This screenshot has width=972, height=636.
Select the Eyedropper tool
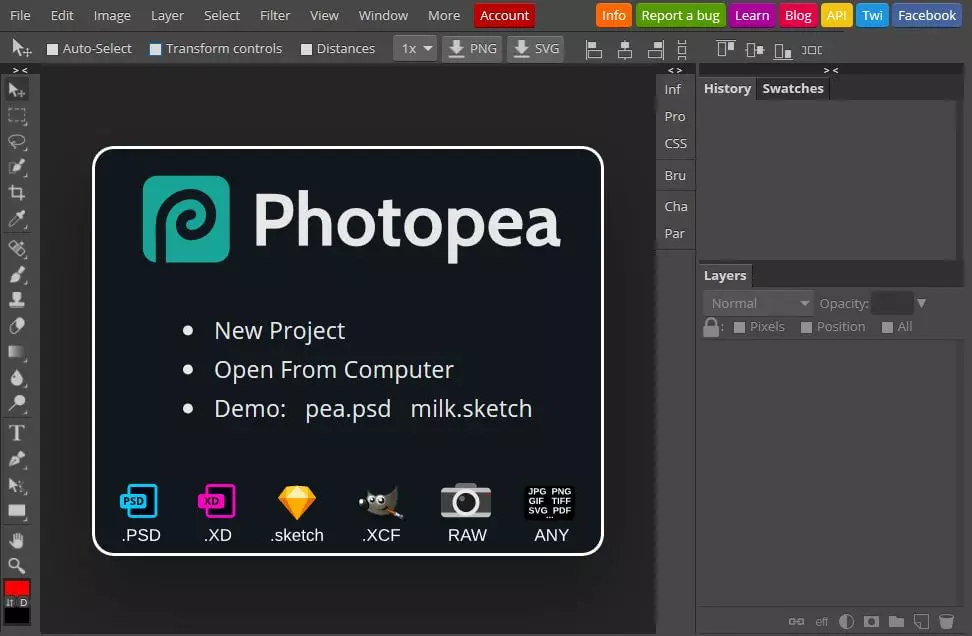pos(17,219)
